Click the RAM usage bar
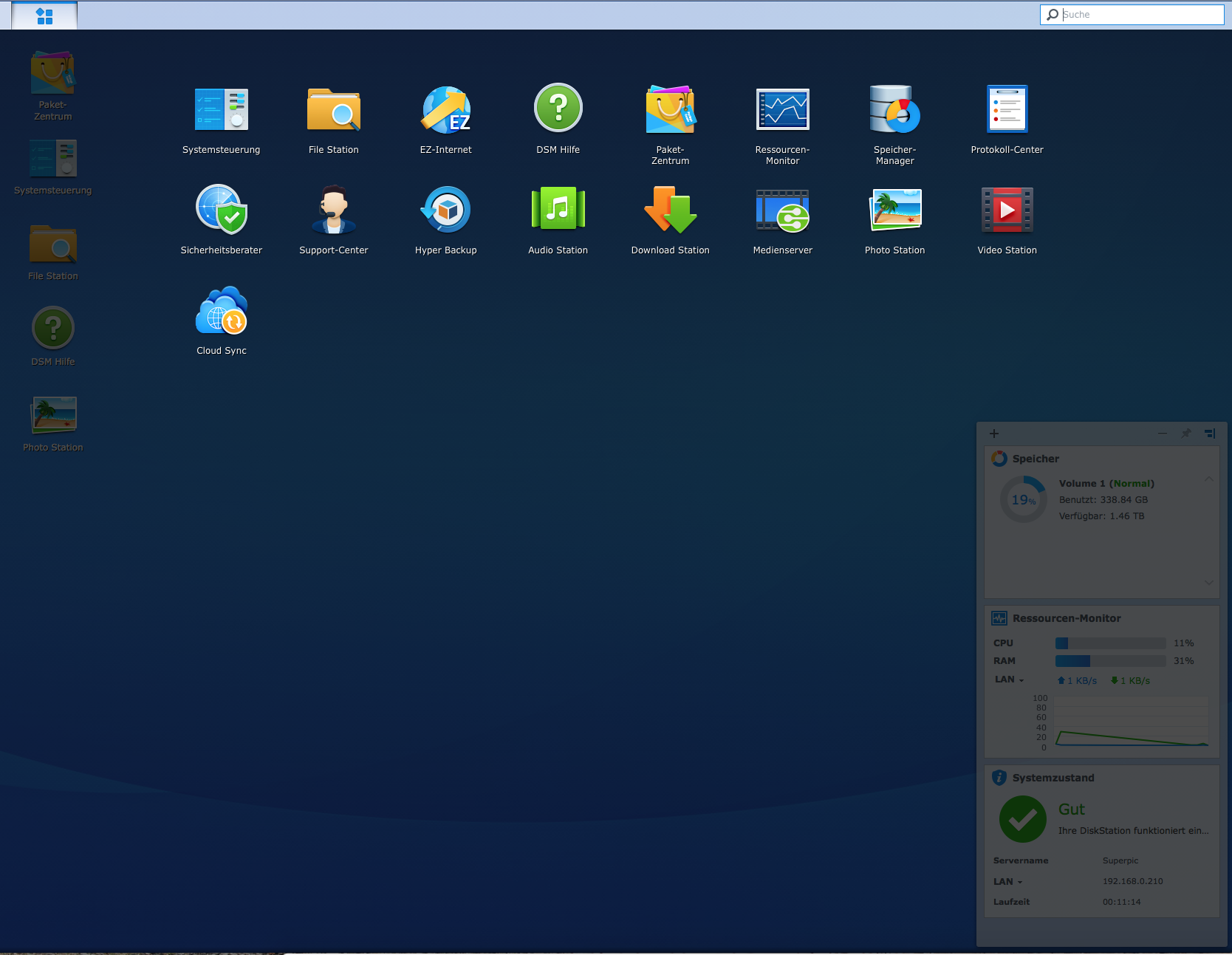1232x955 pixels. point(1111,661)
